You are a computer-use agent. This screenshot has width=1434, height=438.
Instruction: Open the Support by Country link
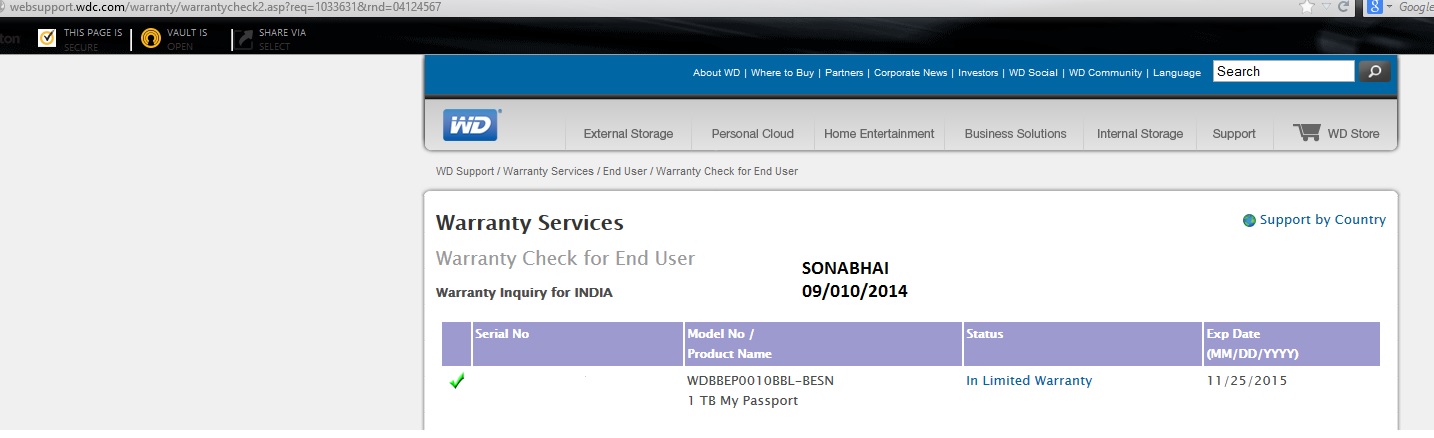tap(1322, 220)
